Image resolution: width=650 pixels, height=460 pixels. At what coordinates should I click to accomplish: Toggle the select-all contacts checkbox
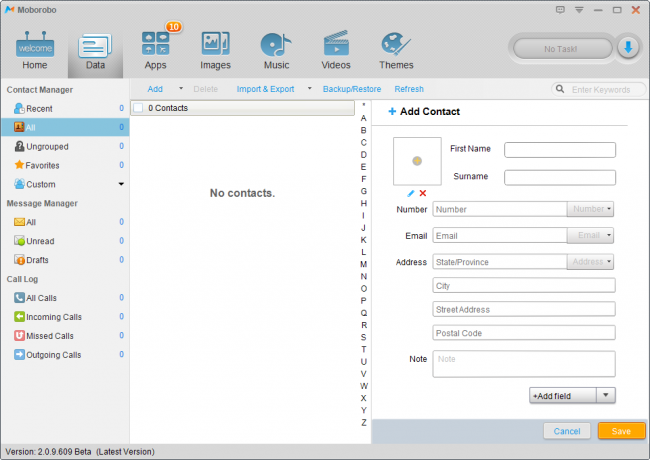pyautogui.click(x=138, y=108)
